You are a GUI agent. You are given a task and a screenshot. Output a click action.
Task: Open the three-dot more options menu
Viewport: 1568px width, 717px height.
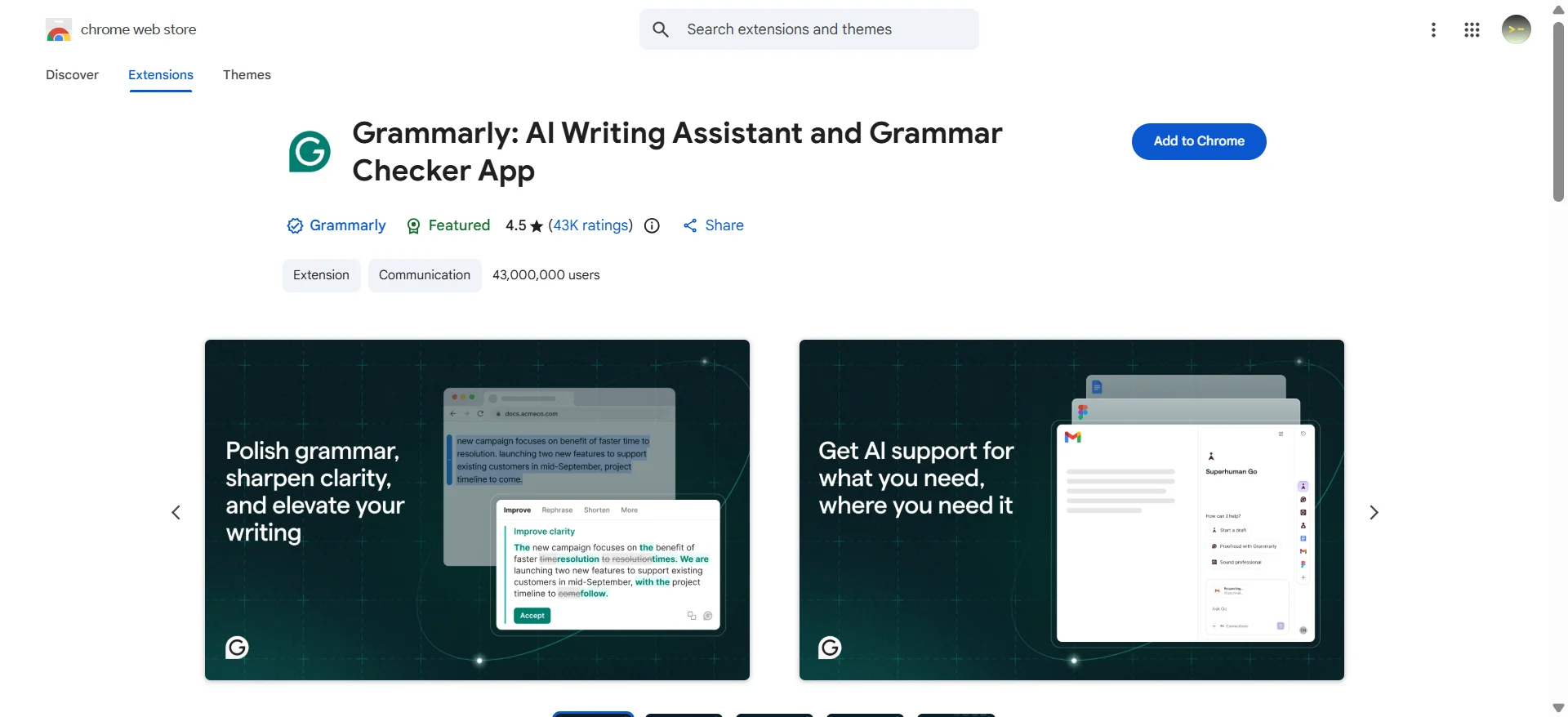1433,30
